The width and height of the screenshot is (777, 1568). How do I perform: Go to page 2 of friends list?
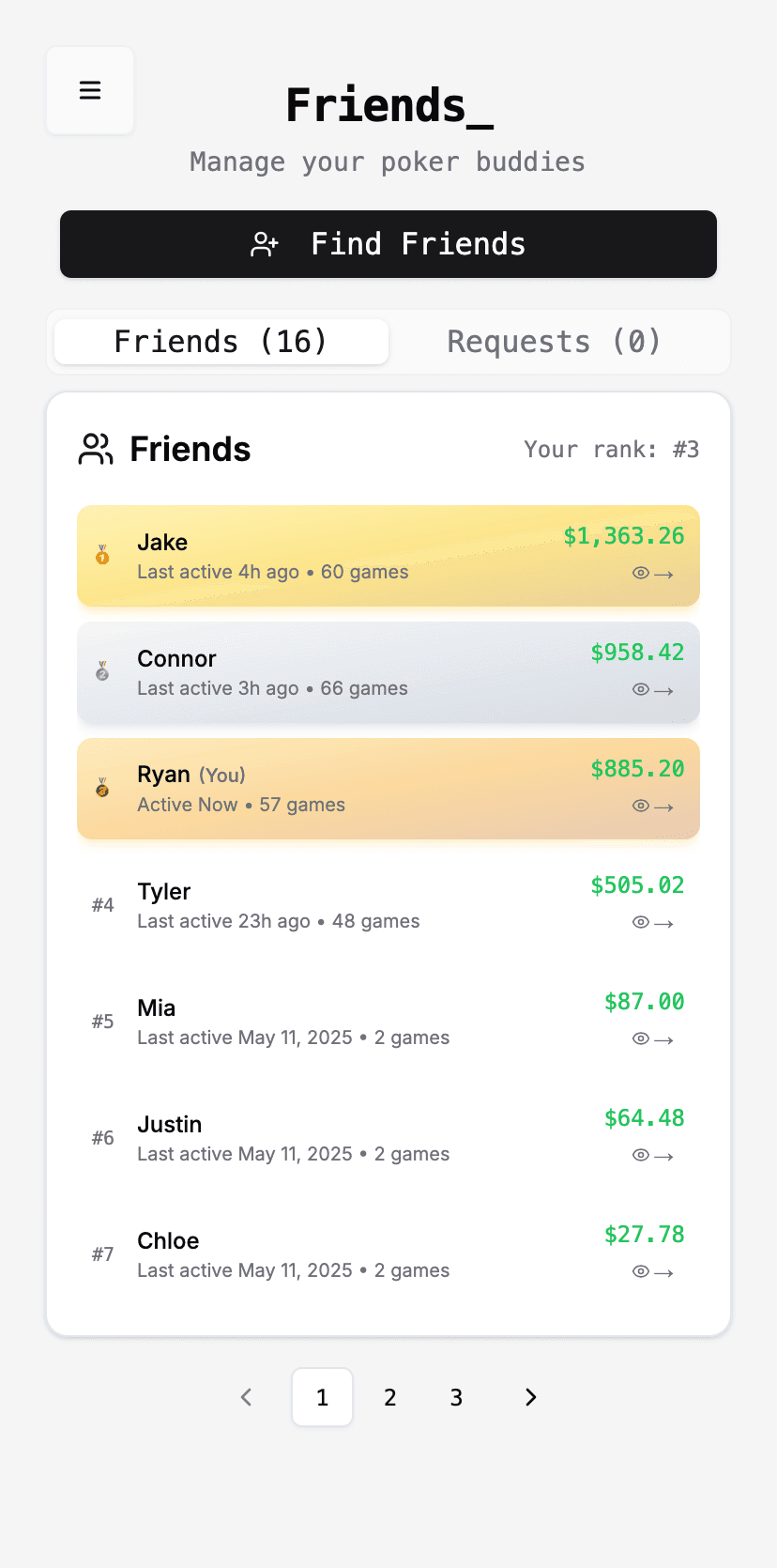coord(390,1397)
